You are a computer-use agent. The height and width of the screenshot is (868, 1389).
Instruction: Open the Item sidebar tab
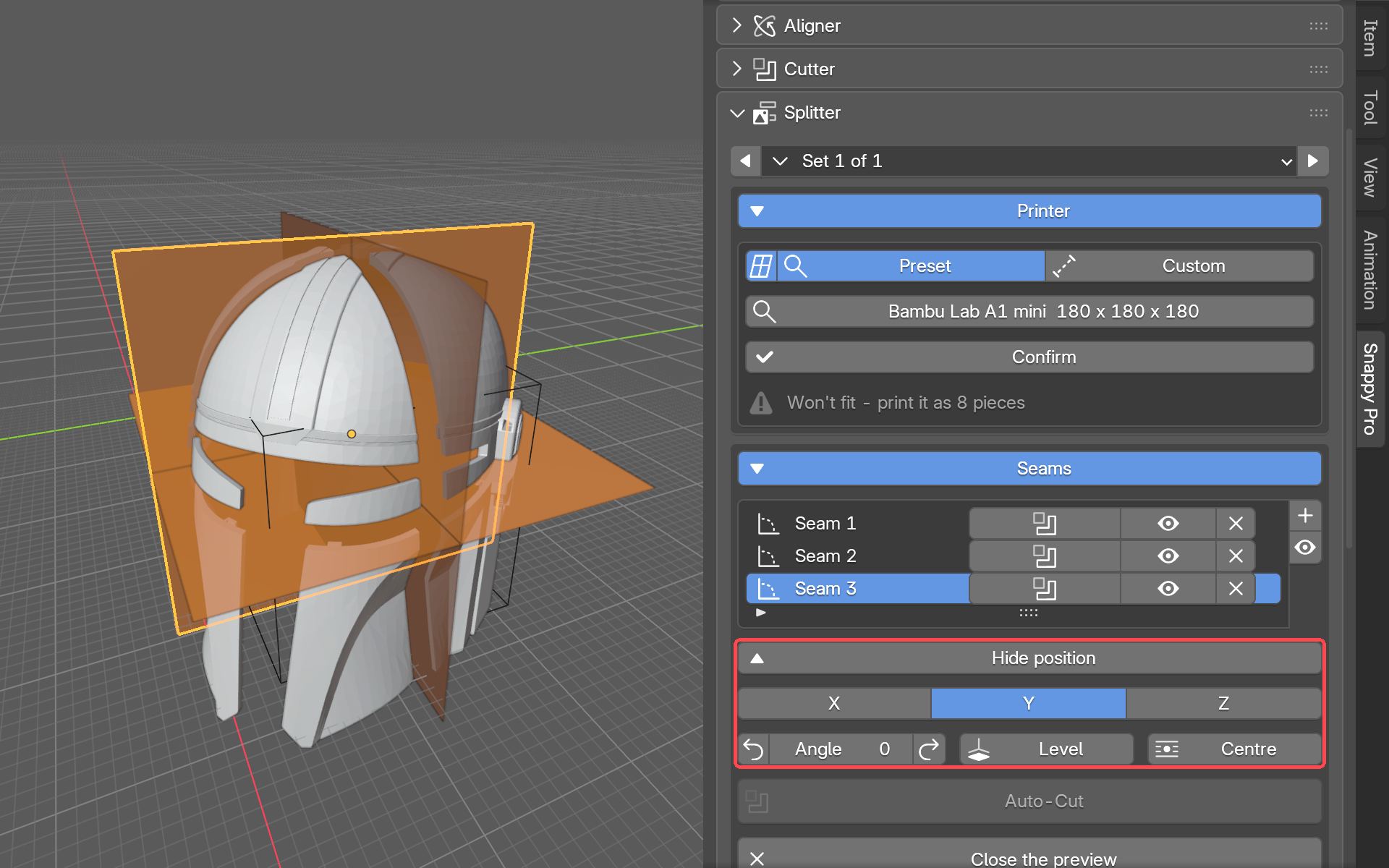coord(1370,38)
